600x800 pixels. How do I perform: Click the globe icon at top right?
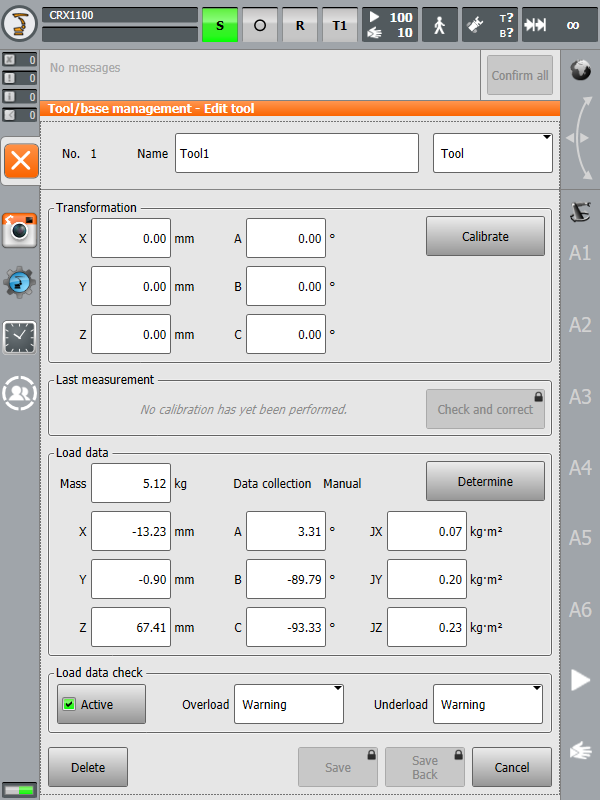[x=580, y=70]
